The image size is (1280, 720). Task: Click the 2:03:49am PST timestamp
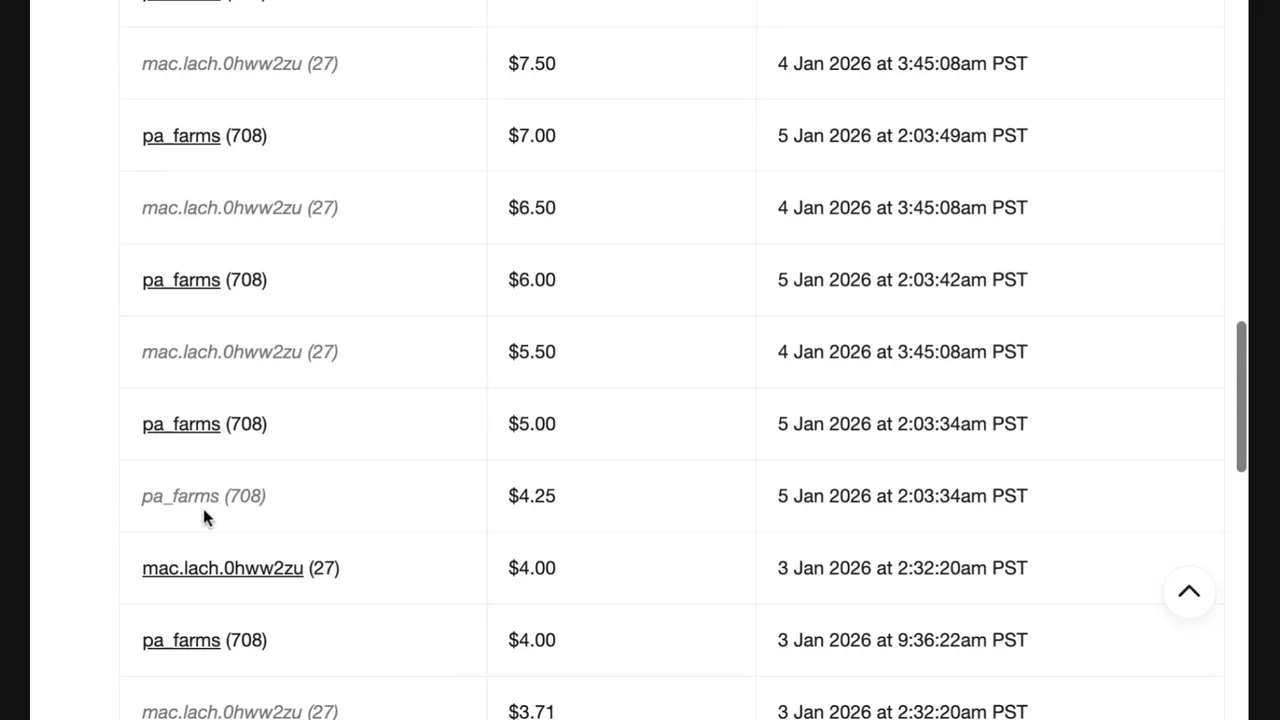[902, 136]
